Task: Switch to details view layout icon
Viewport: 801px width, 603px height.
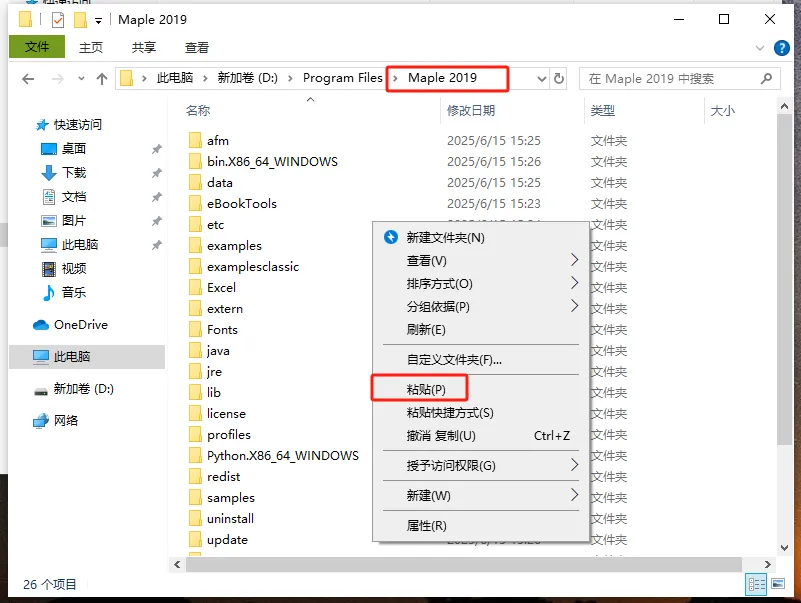Action: pos(756,585)
